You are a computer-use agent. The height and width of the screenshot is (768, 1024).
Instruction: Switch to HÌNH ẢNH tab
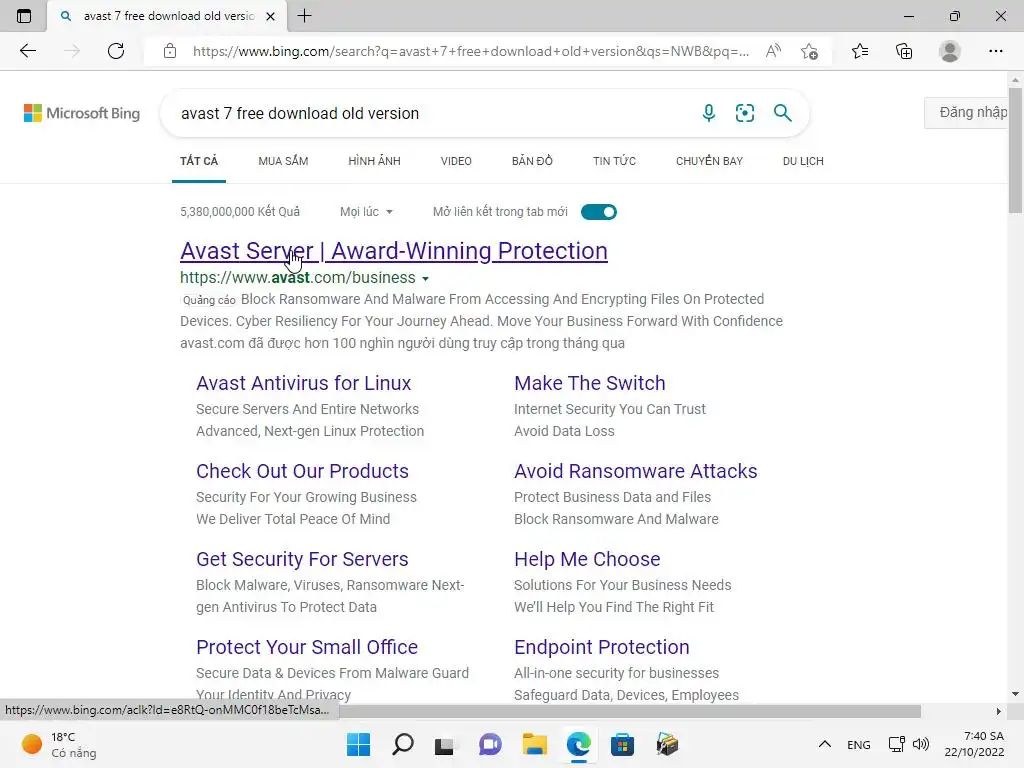[x=374, y=161]
